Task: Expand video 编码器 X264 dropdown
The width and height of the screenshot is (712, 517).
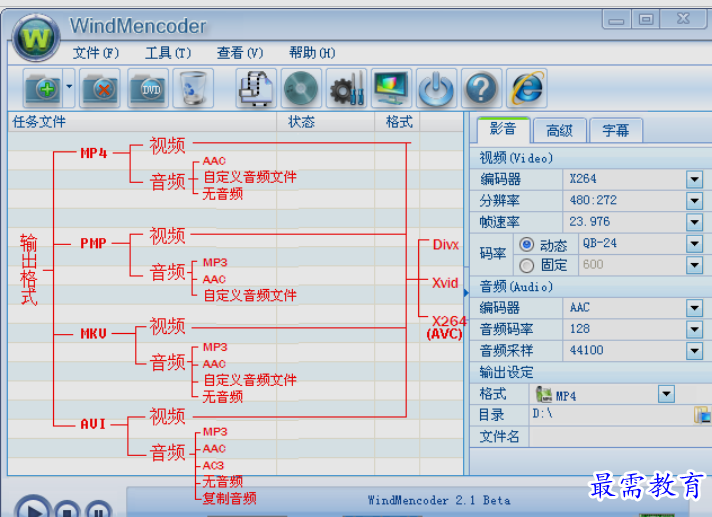Action: pos(694,179)
